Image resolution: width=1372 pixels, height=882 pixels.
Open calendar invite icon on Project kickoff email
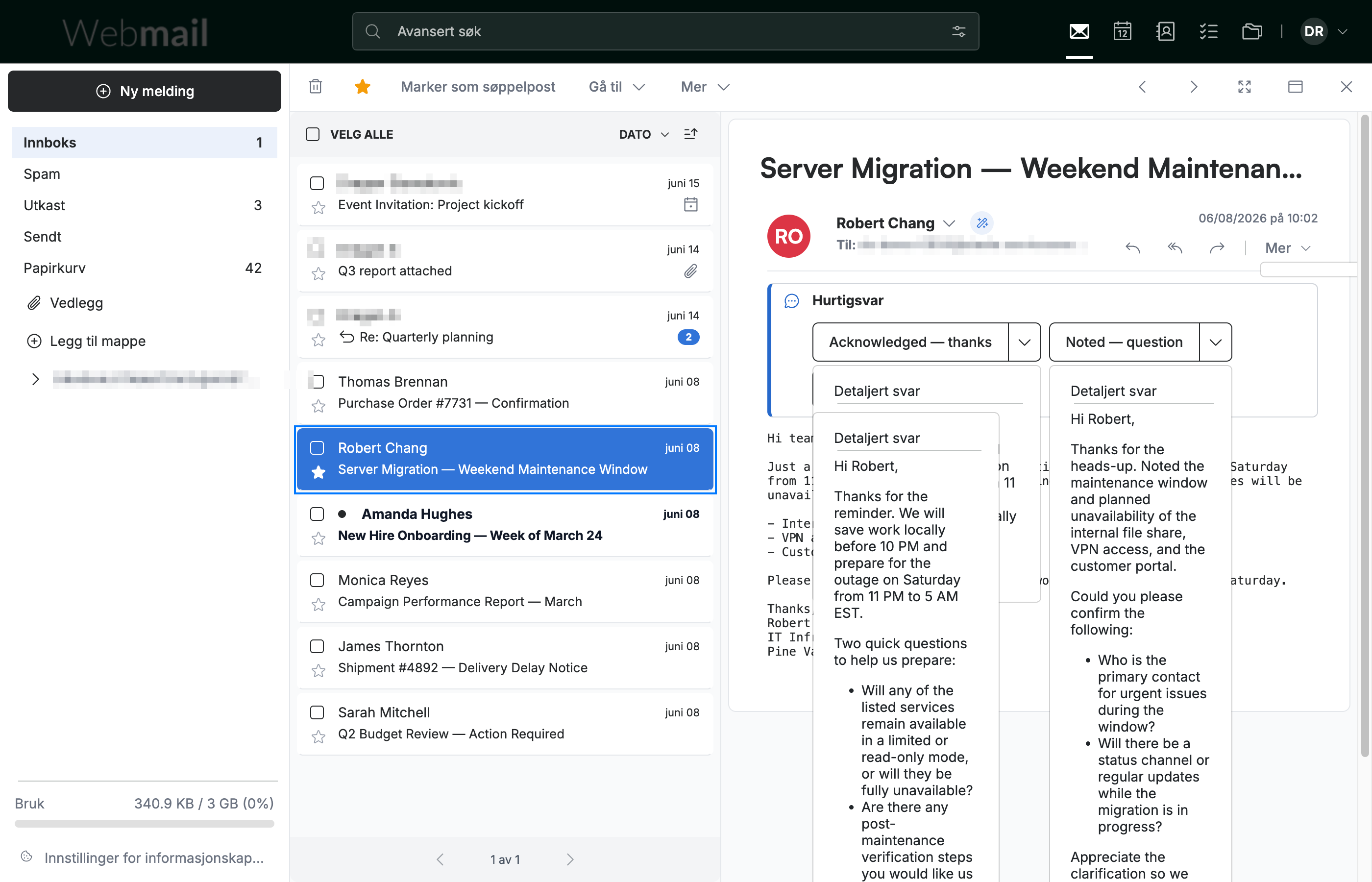pos(690,204)
